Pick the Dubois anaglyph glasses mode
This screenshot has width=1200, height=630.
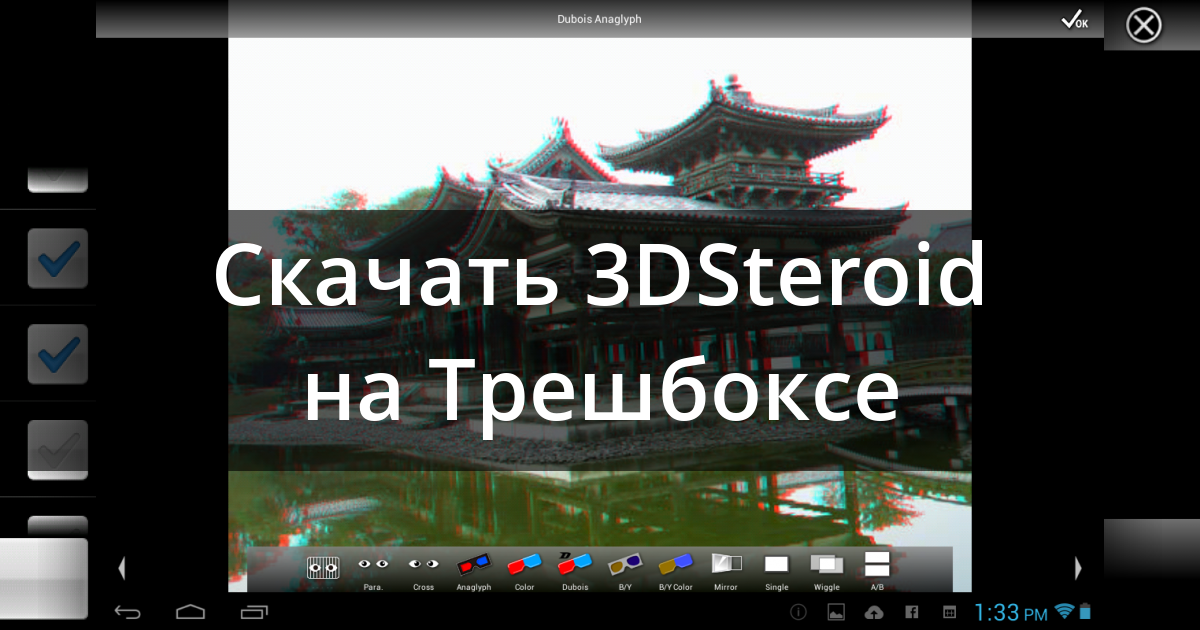575,572
